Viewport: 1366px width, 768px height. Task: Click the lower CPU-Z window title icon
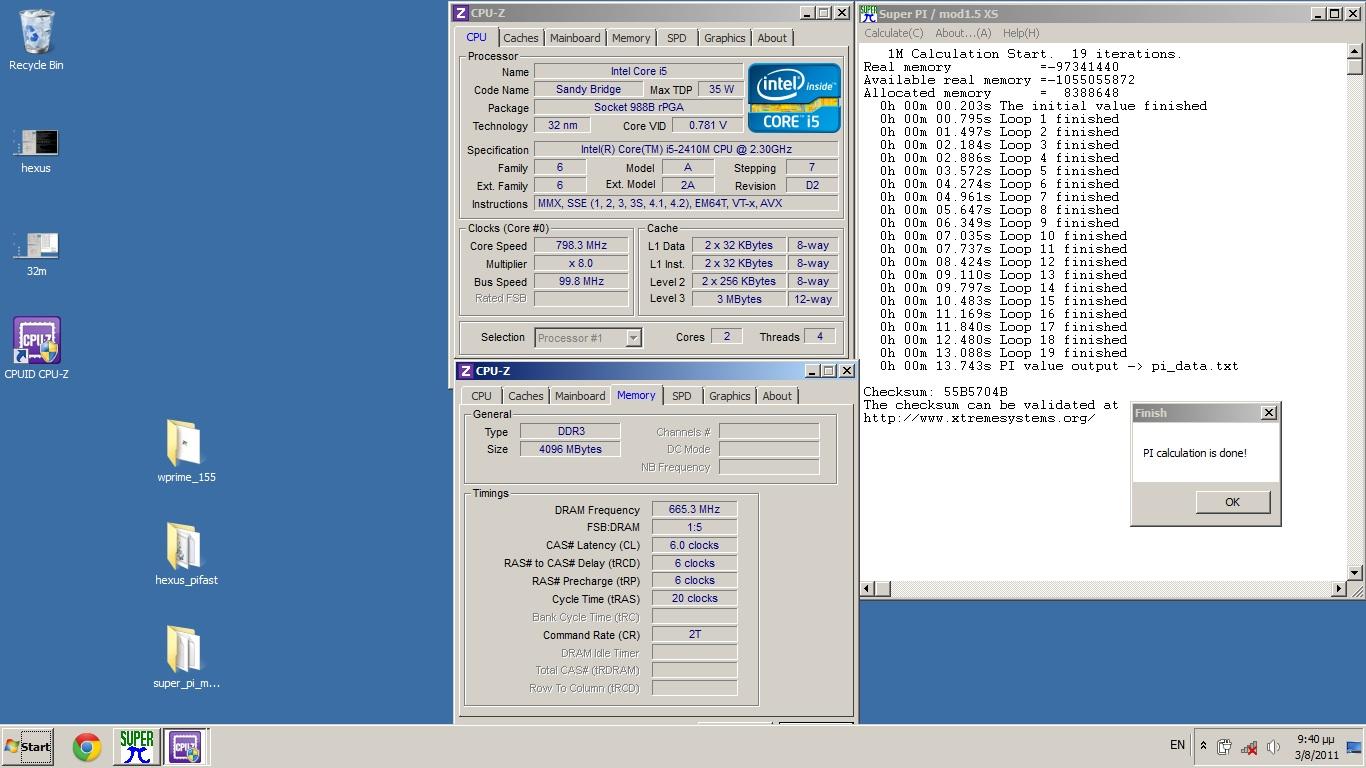point(465,371)
